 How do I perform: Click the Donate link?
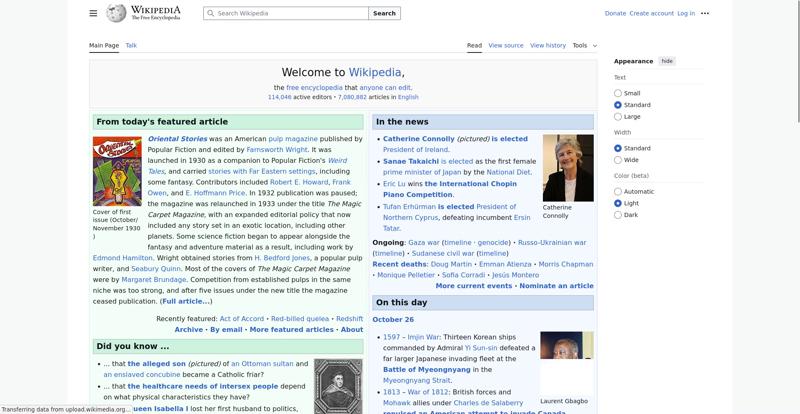[x=615, y=13]
